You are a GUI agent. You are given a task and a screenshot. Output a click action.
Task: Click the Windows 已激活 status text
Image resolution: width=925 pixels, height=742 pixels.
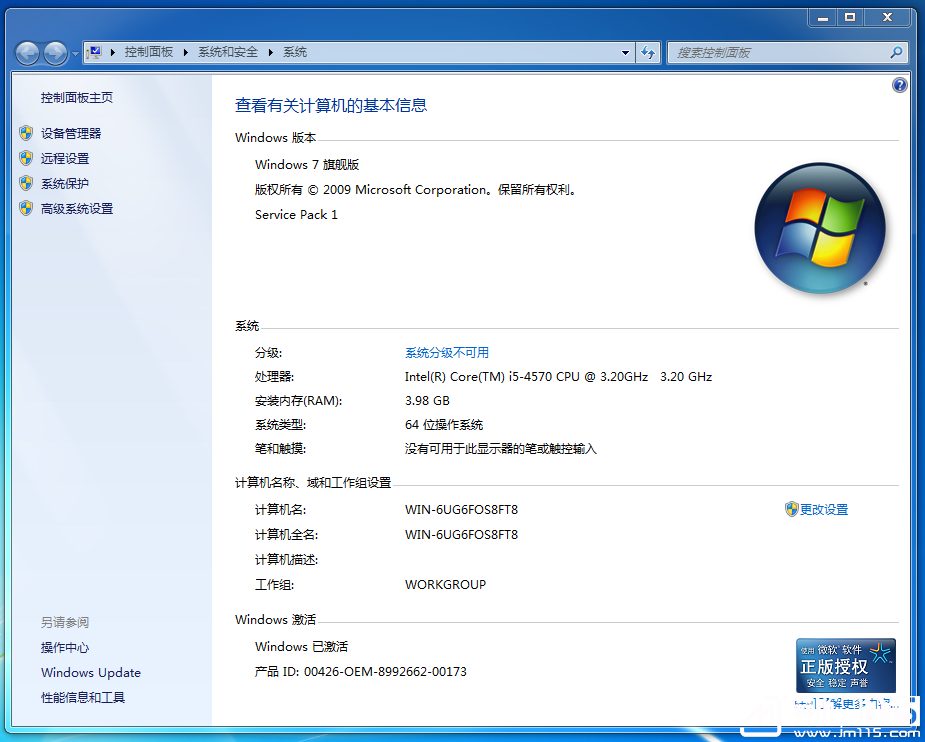301,647
